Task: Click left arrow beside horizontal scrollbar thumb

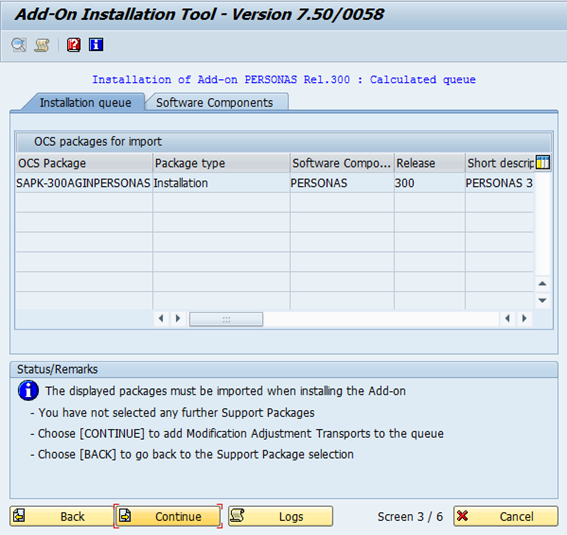Action: (161, 318)
